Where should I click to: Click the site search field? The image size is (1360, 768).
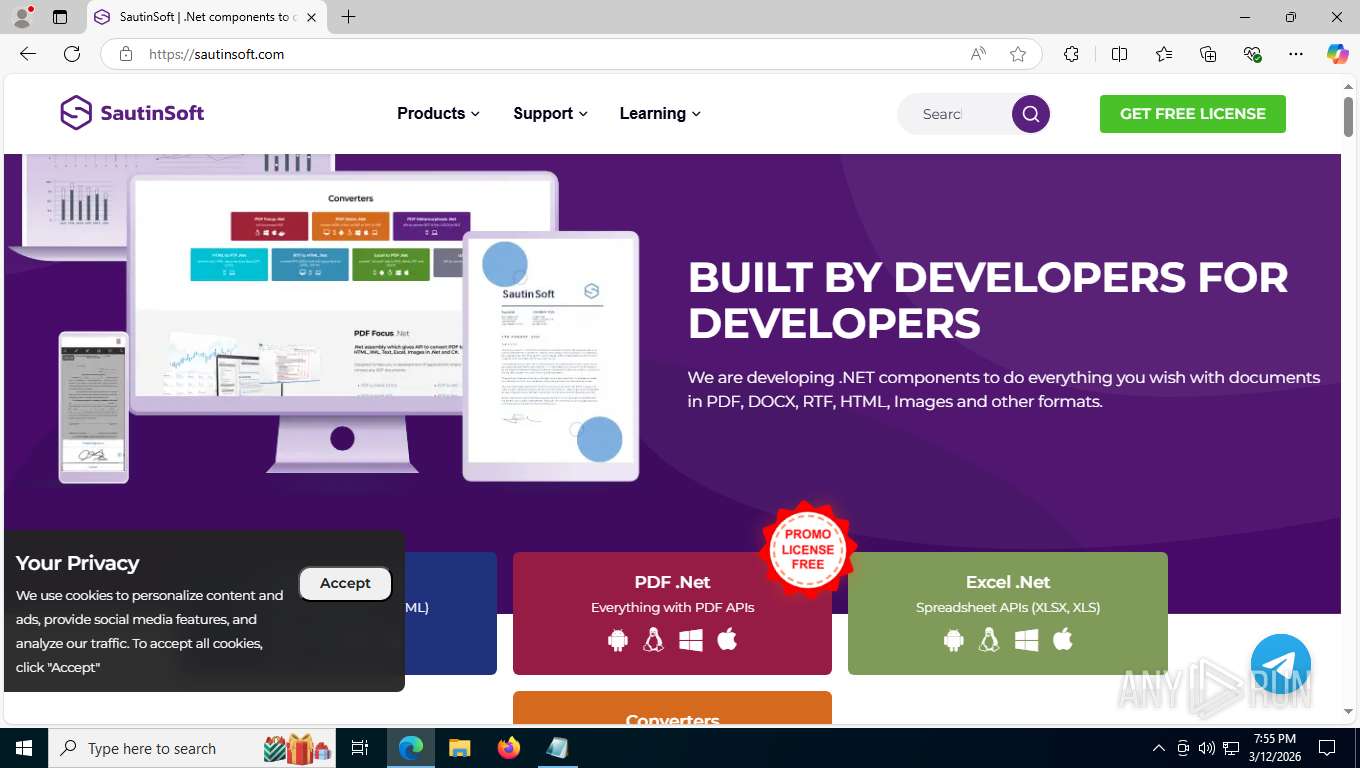tap(955, 114)
